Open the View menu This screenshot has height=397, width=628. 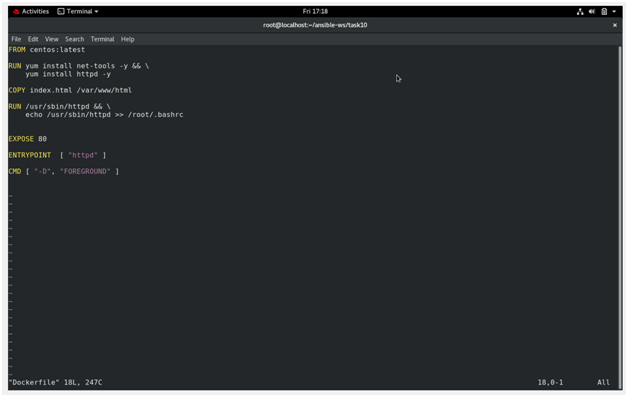52,39
